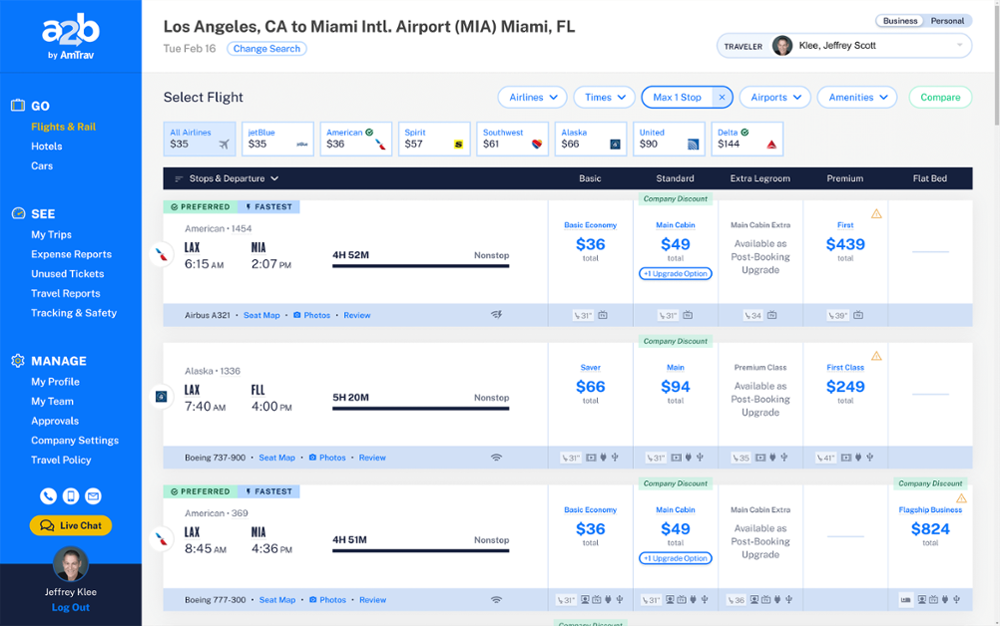
Task: Click the mobile device icon in sidebar
Action: coord(70,496)
